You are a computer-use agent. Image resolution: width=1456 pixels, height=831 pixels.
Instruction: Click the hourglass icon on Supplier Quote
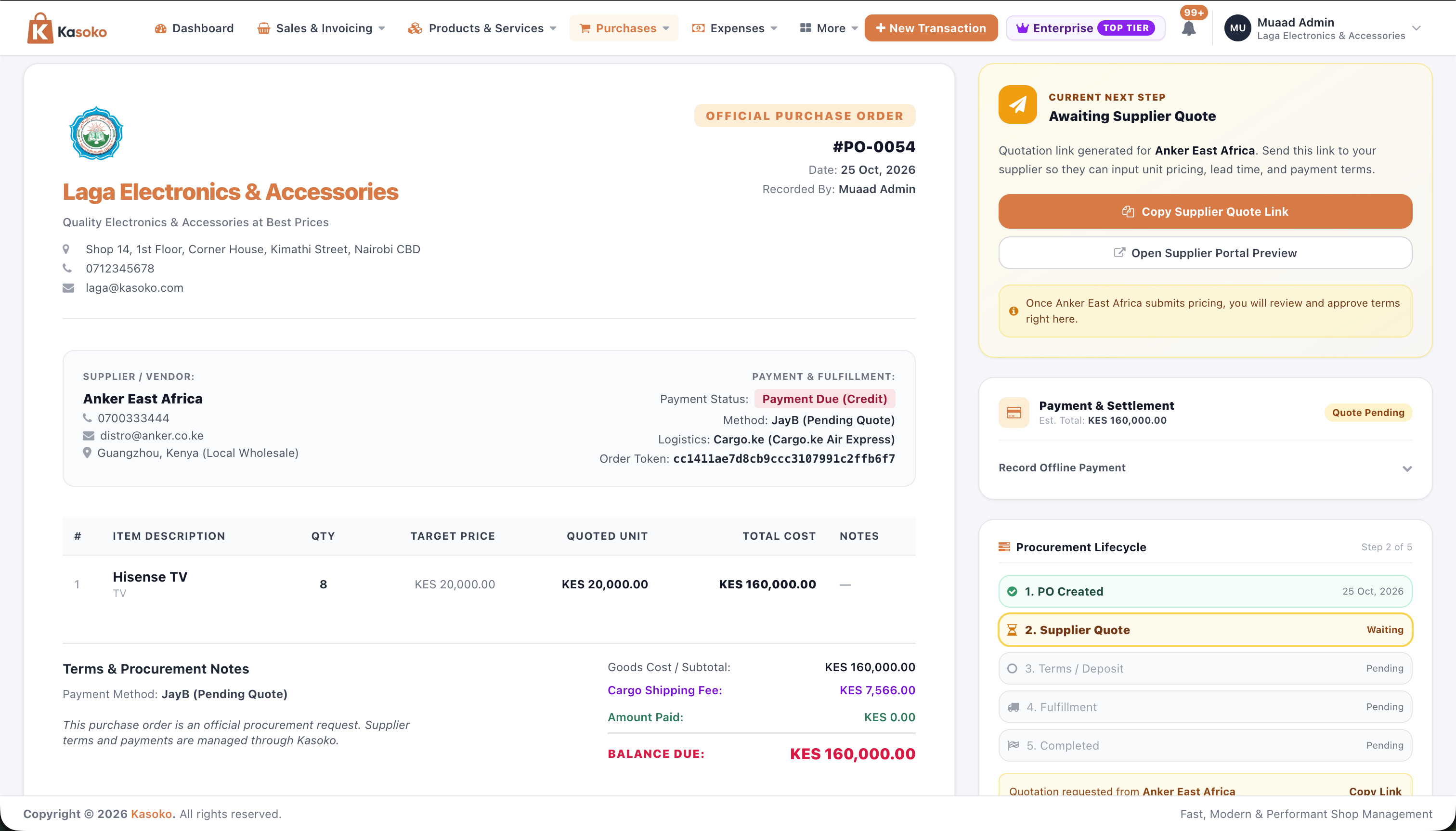point(1013,630)
